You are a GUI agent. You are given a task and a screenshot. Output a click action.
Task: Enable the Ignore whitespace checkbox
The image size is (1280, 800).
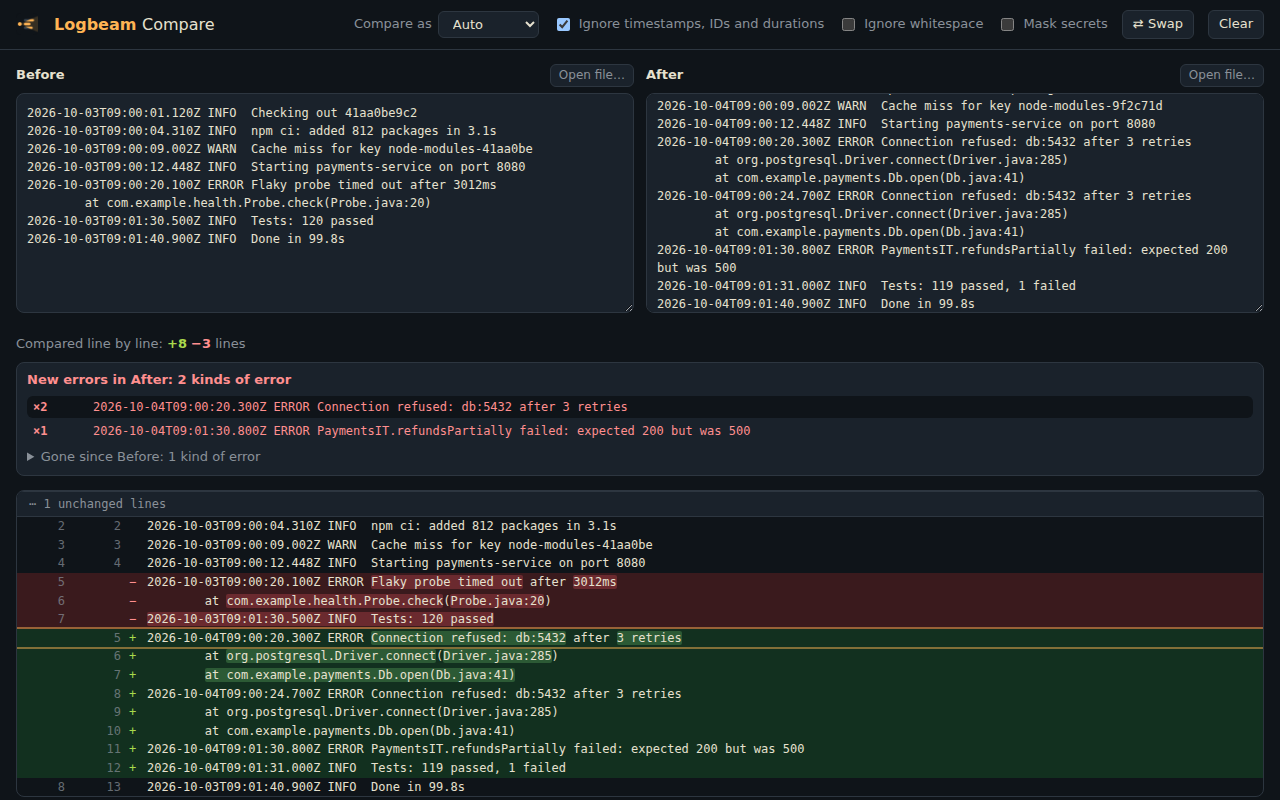pyautogui.click(x=848, y=24)
